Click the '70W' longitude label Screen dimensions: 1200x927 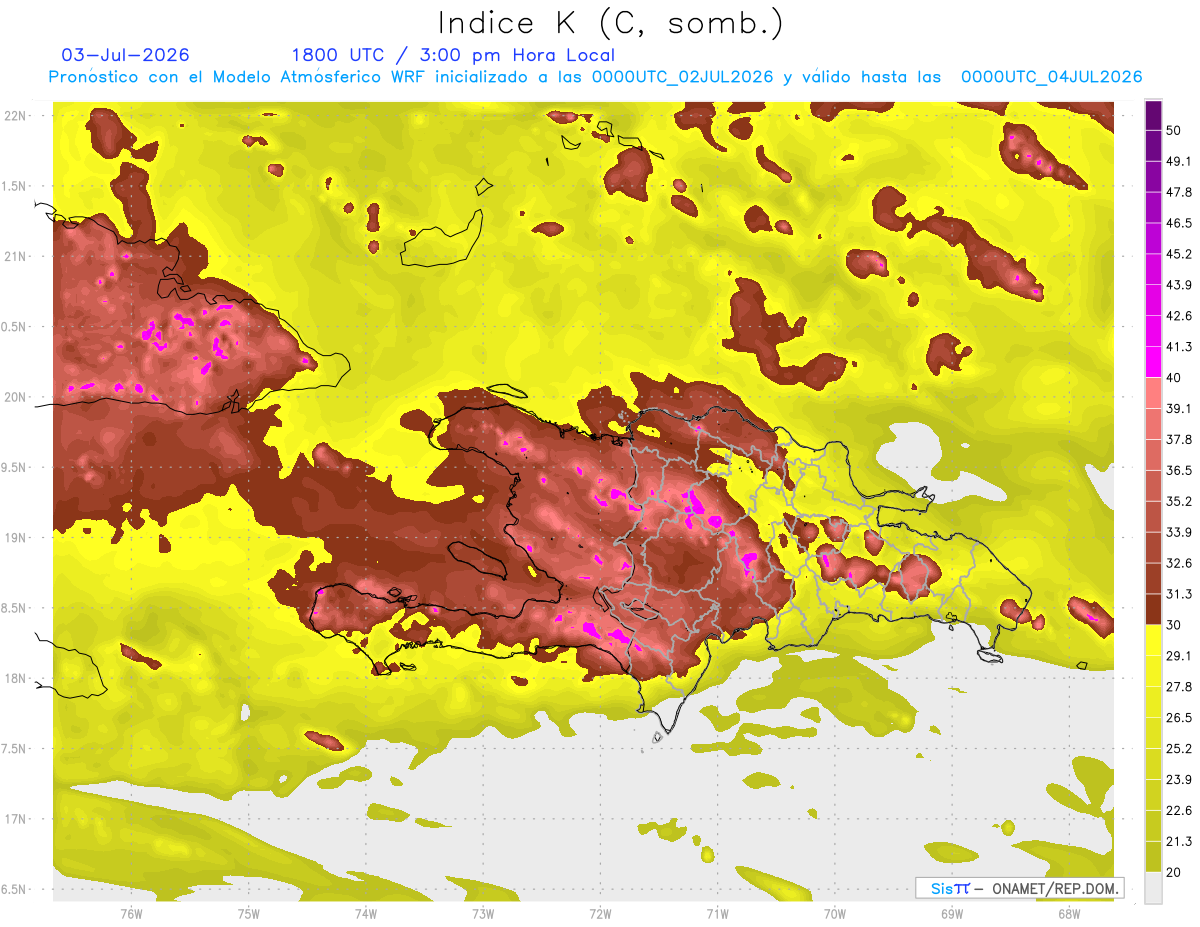[x=835, y=913]
